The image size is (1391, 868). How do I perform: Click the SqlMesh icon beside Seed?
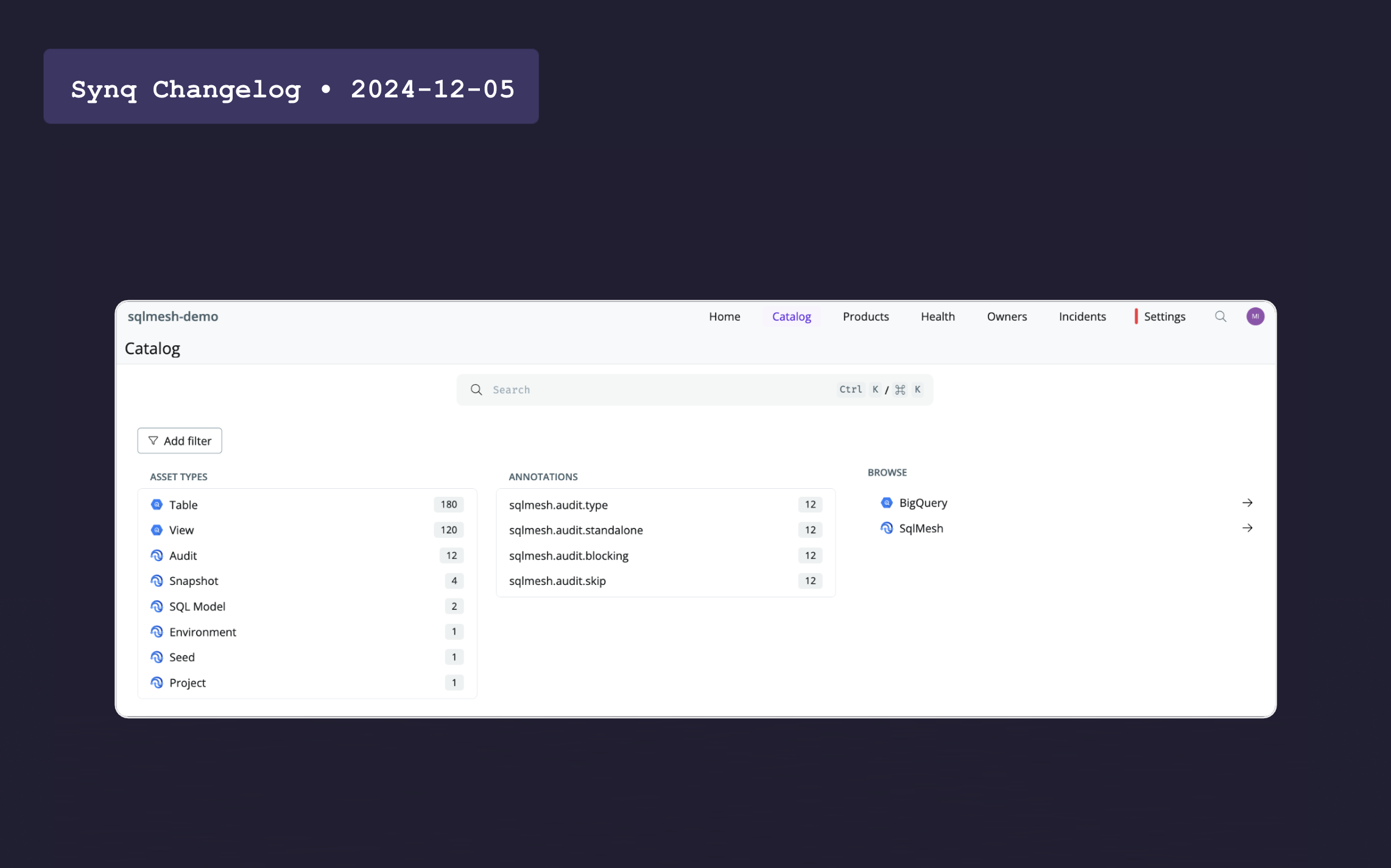pyautogui.click(x=157, y=657)
